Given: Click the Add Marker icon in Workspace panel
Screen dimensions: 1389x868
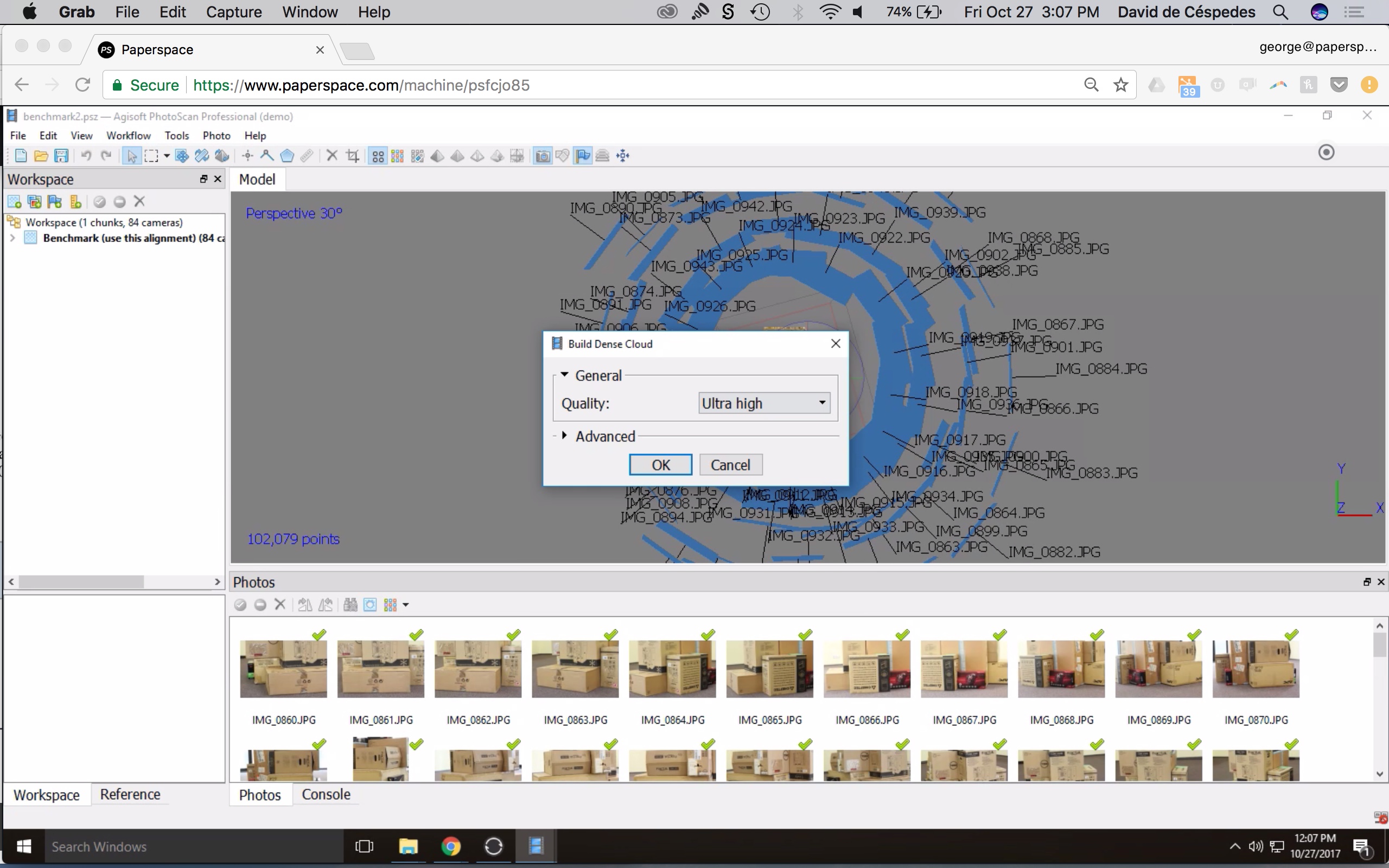Looking at the screenshot, I should [x=54, y=201].
